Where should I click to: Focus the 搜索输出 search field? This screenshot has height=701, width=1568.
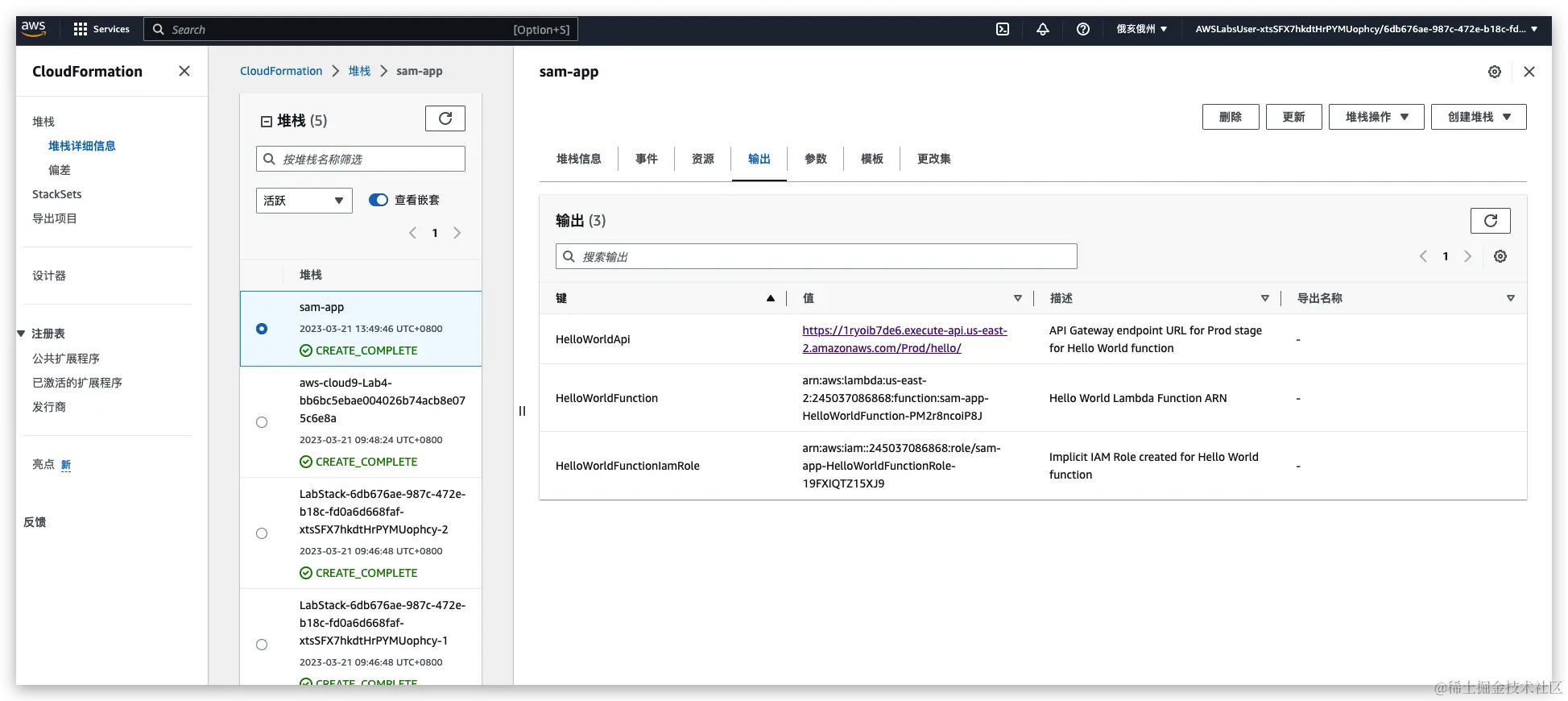point(817,256)
